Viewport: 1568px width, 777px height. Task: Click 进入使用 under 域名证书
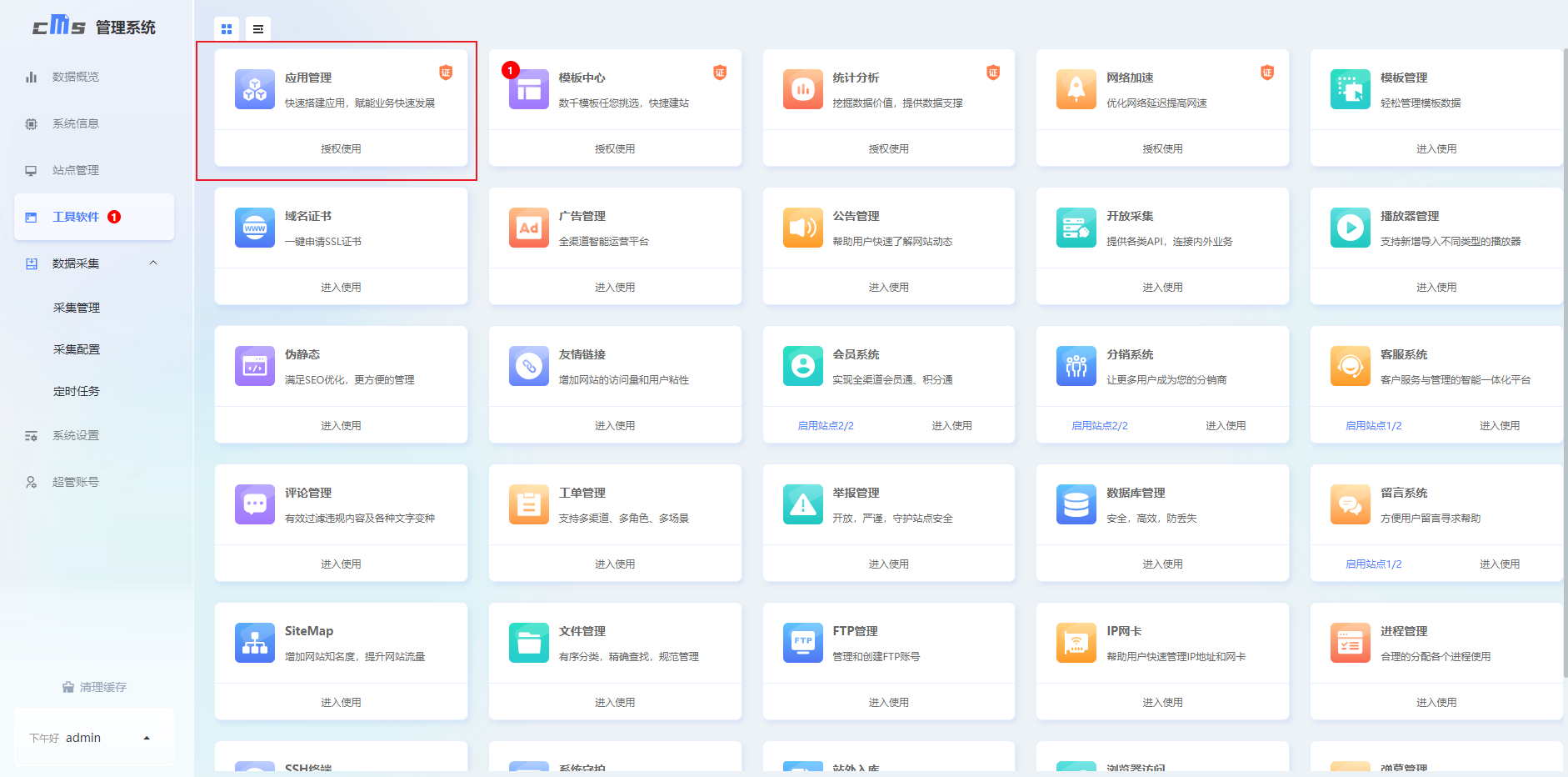coord(341,288)
